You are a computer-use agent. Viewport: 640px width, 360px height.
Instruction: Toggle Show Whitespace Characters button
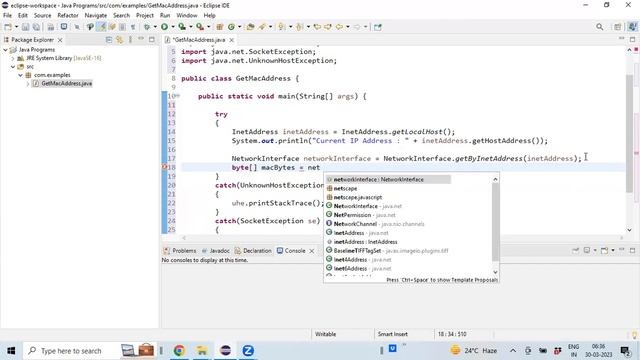[x=133, y=27]
